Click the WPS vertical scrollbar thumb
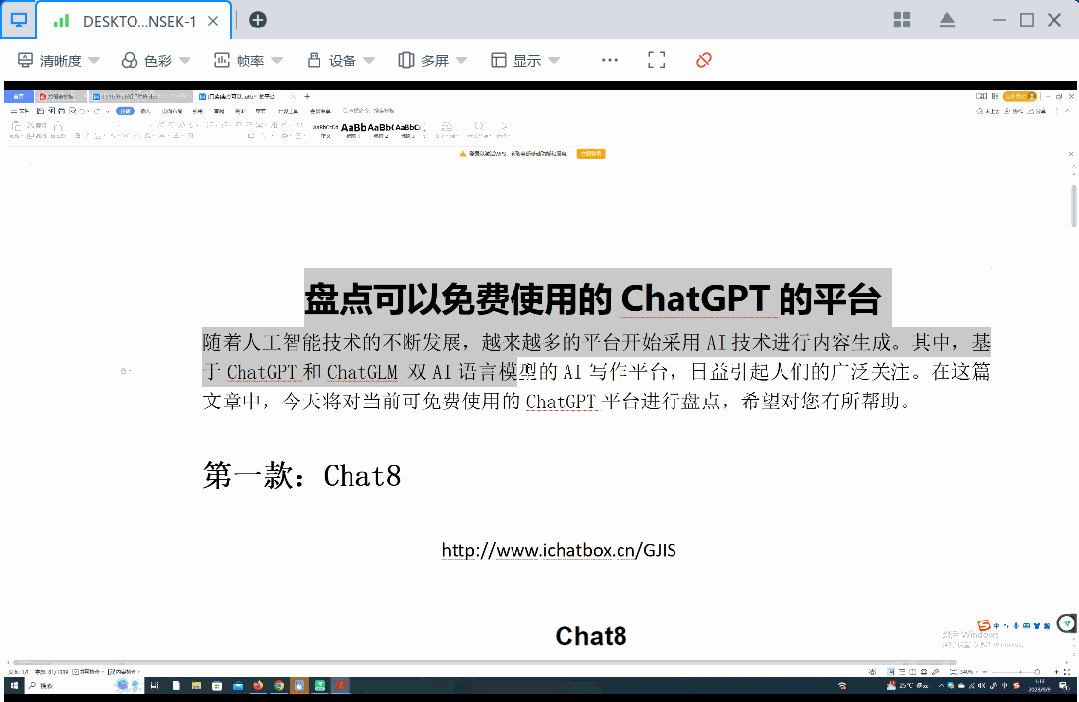This screenshot has width=1079, height=702. (x=1073, y=206)
